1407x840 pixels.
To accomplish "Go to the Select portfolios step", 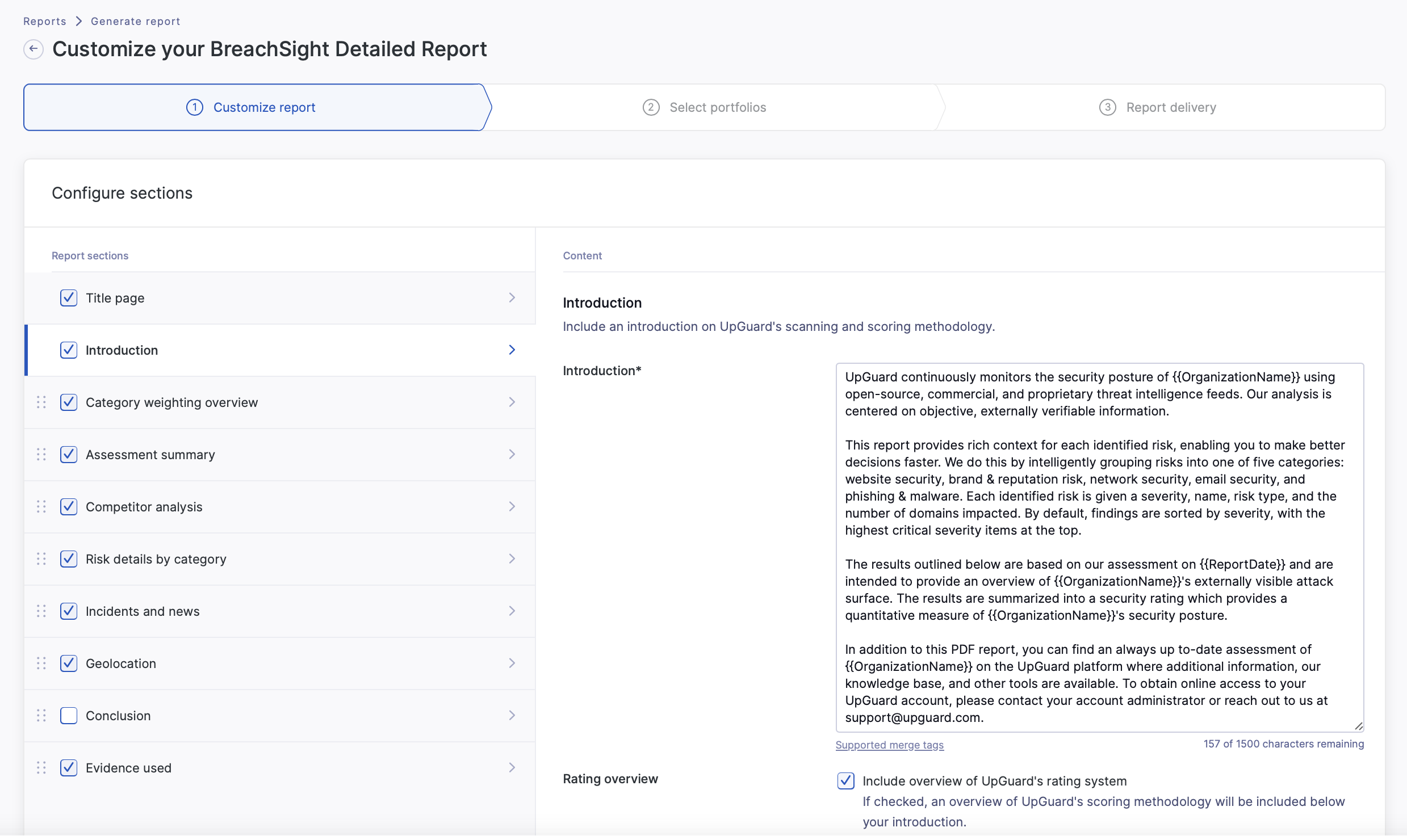I will point(713,107).
